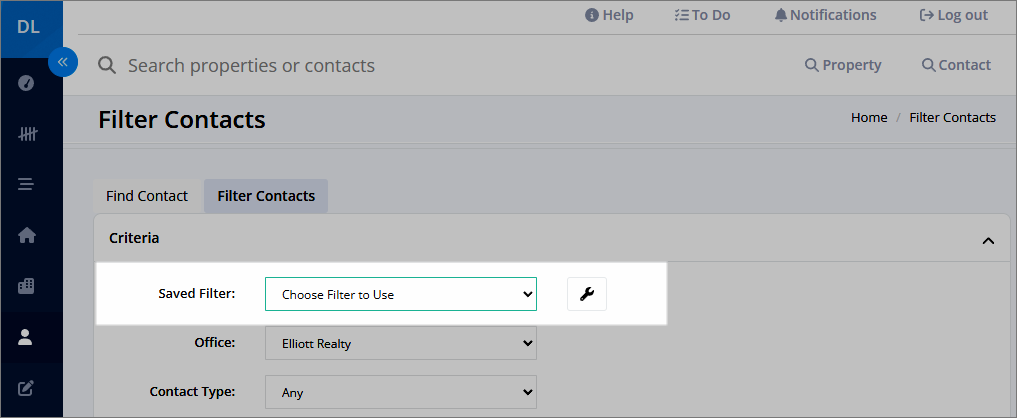Click the Log out link

click(953, 15)
